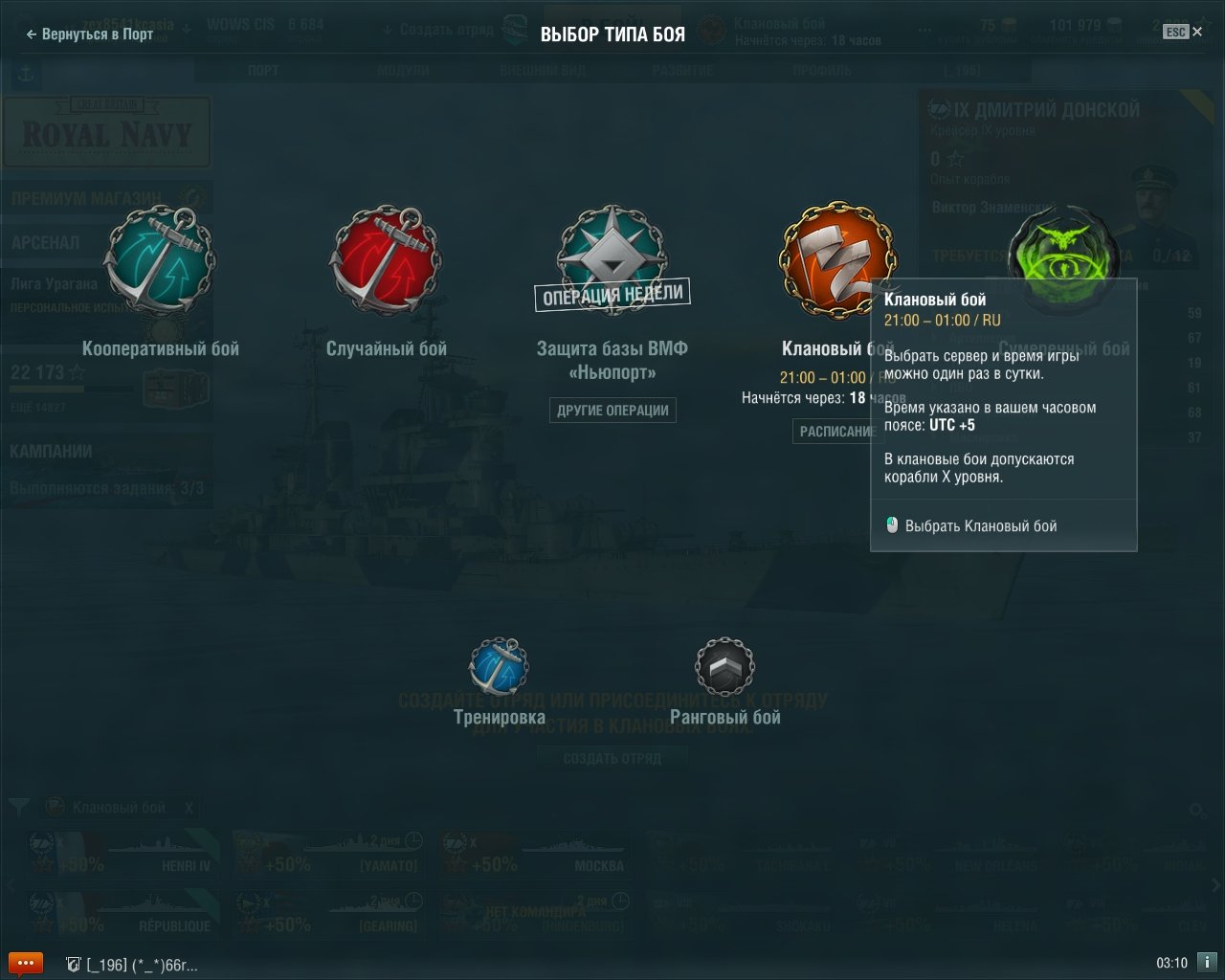Click the Случайный бой label
The height and width of the screenshot is (980, 1225).
point(387,348)
